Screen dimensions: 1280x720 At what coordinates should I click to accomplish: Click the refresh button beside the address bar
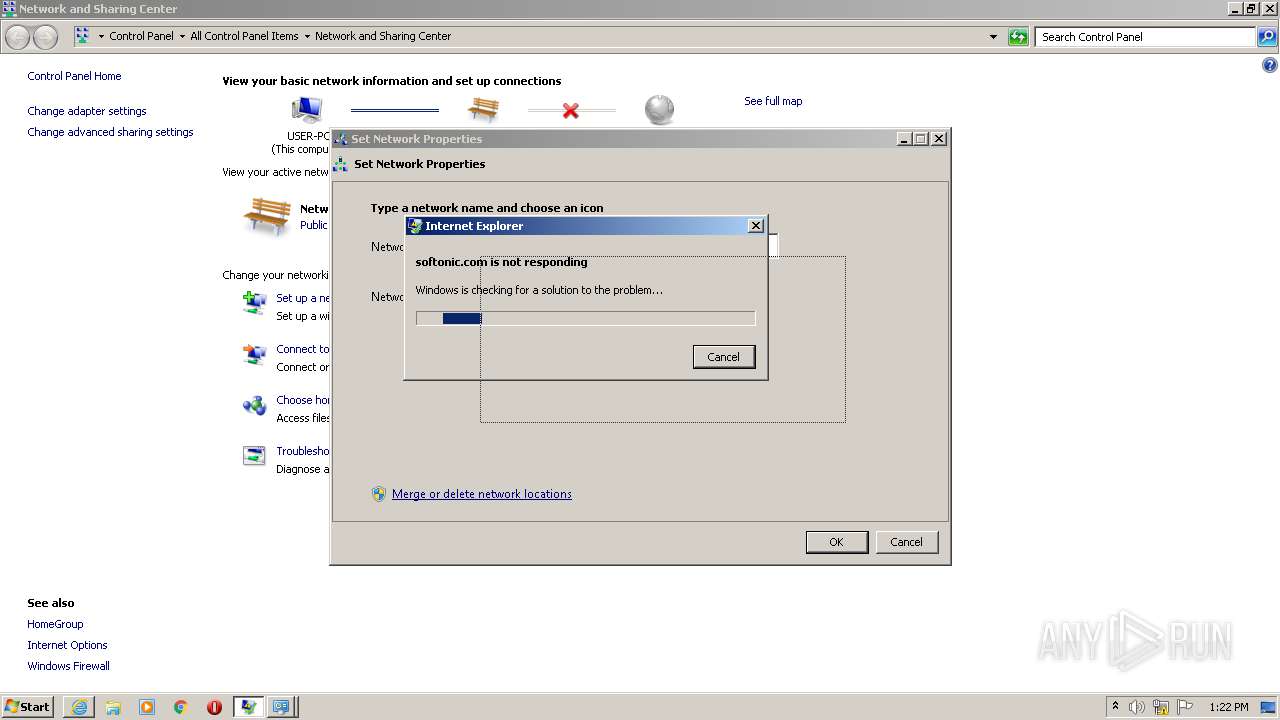click(1018, 37)
